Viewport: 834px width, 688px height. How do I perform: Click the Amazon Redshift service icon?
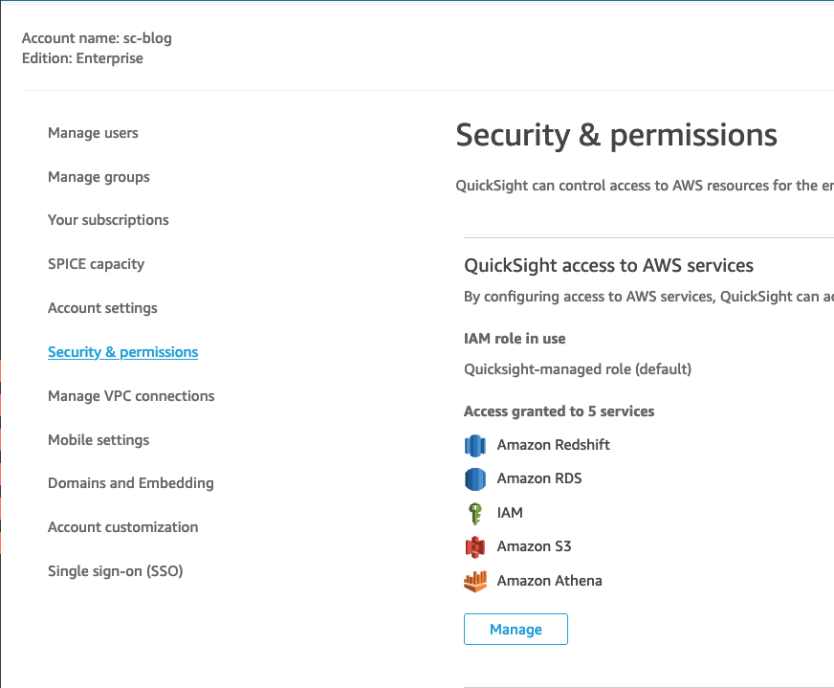click(x=475, y=445)
